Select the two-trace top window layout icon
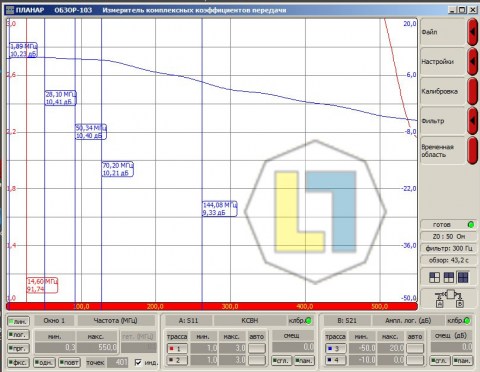 click(x=449, y=277)
